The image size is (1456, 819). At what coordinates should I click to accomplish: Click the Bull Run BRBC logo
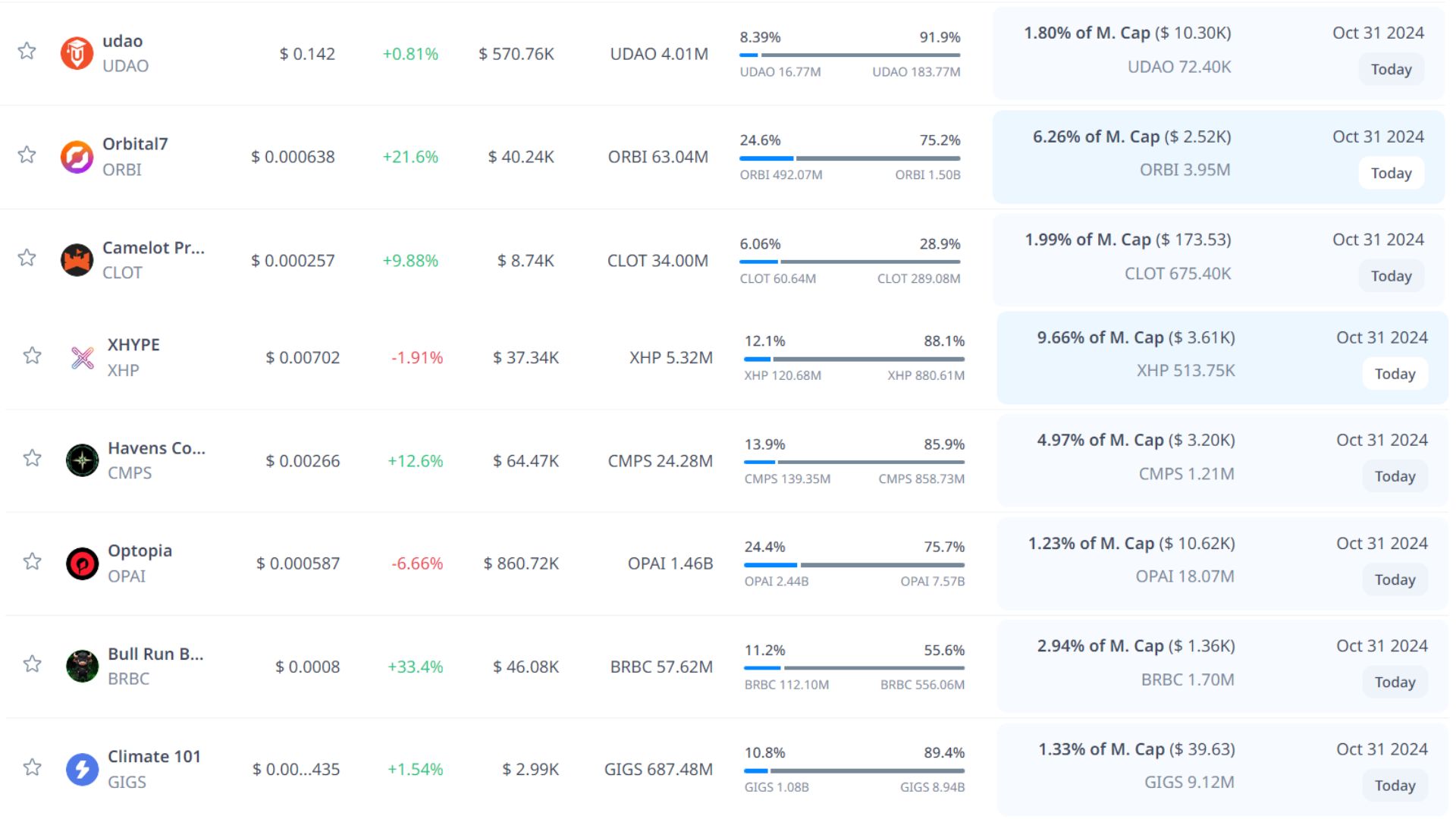(82, 667)
